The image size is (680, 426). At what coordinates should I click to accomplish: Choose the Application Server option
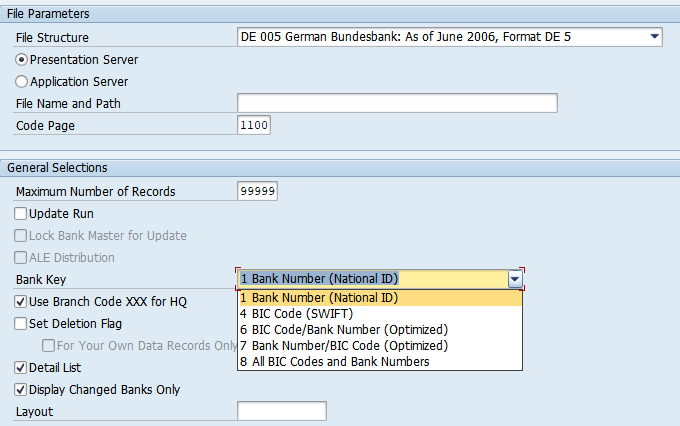(x=22, y=82)
